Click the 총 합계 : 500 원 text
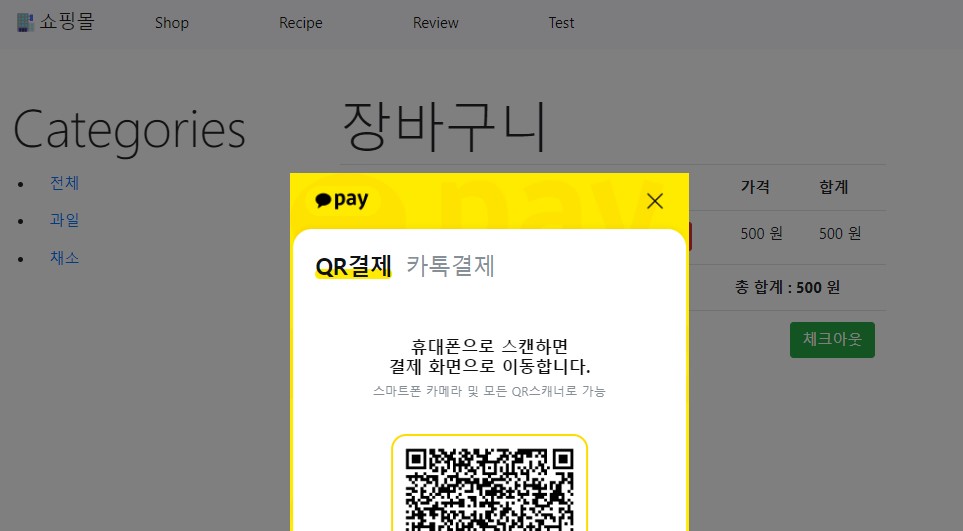963x531 pixels. tap(787, 287)
